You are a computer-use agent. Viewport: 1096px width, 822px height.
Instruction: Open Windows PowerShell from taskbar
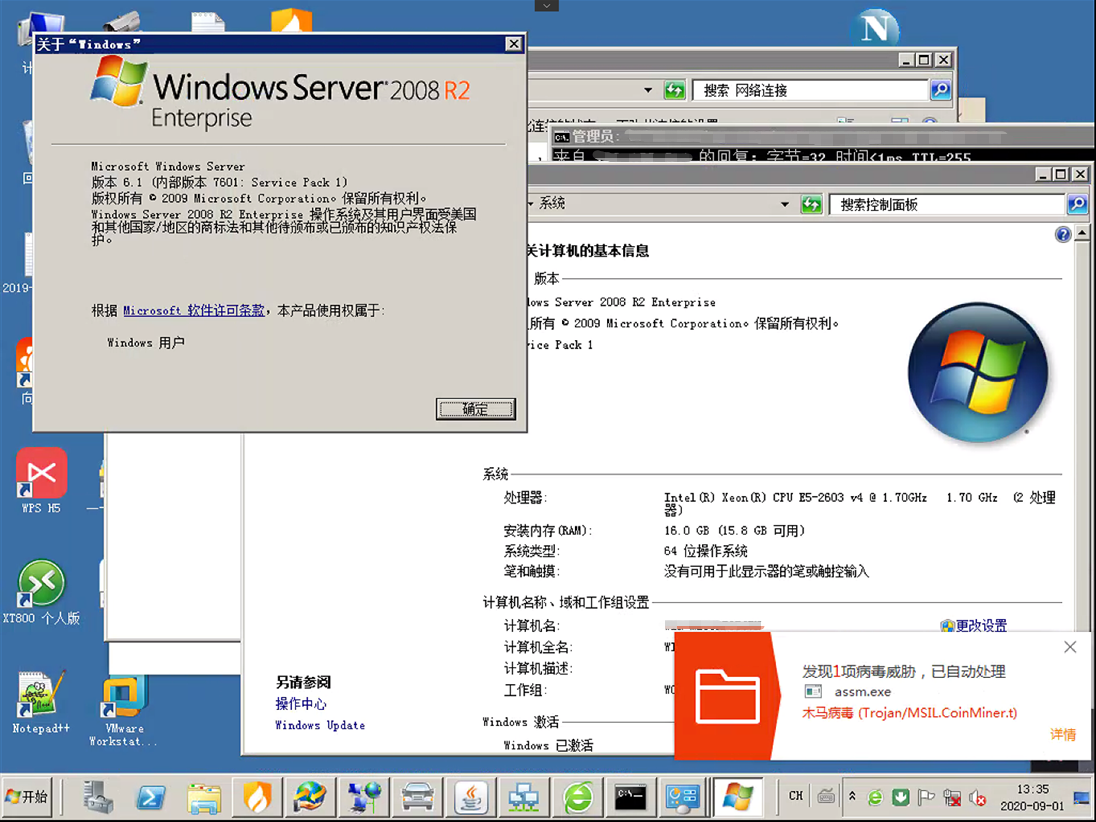click(151, 797)
